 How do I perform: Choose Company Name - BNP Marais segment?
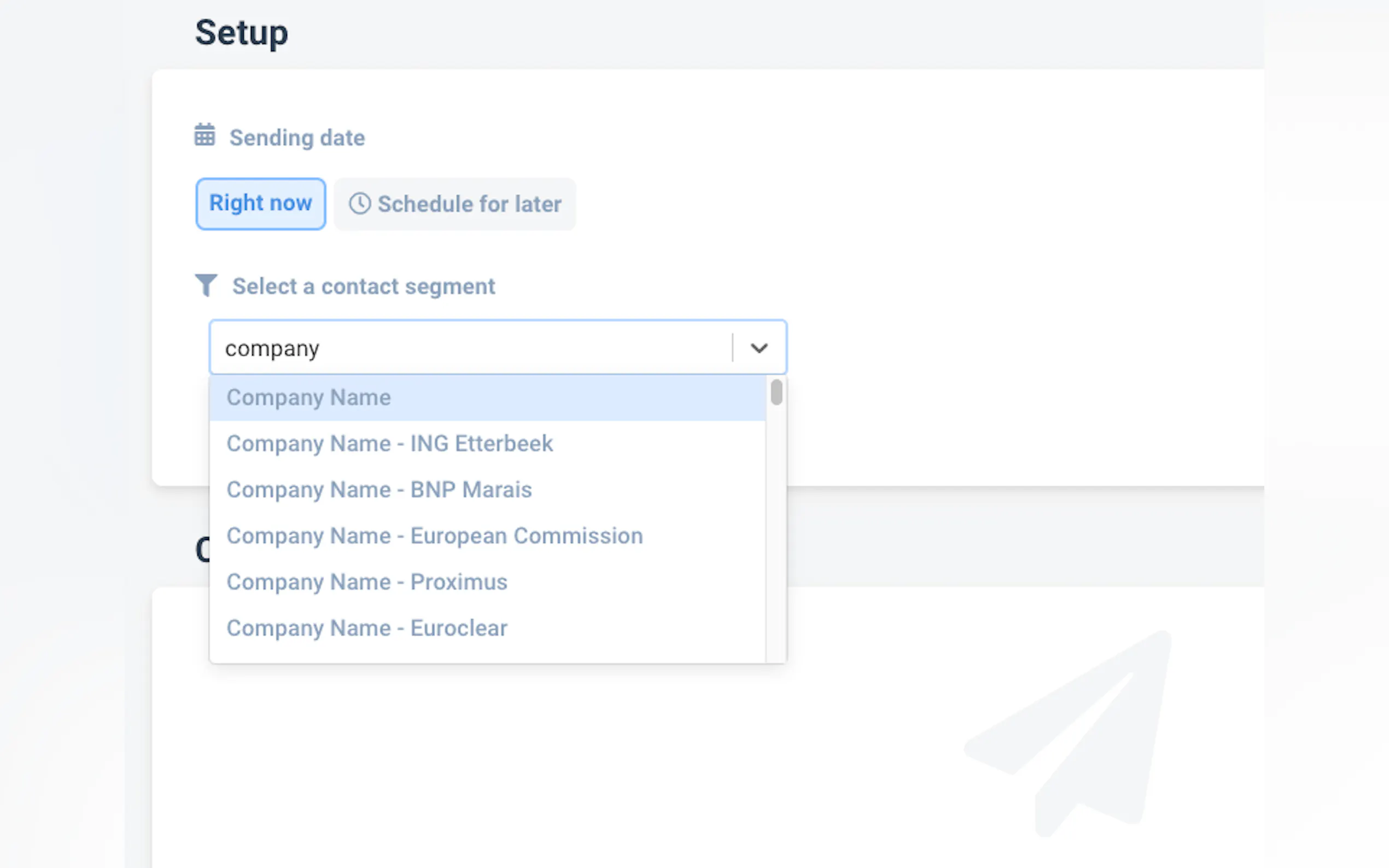click(379, 490)
